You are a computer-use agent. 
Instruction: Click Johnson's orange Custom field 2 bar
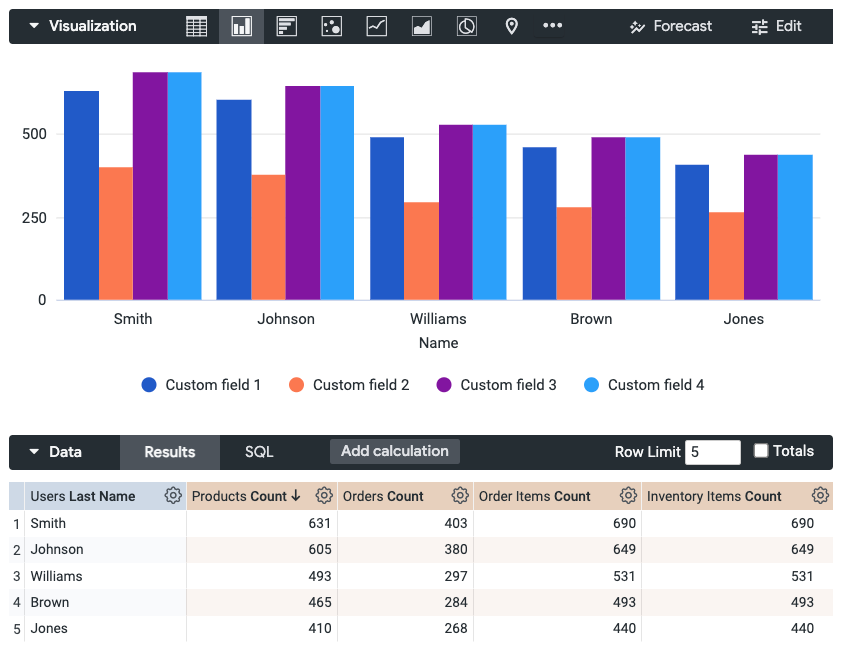(x=268, y=237)
